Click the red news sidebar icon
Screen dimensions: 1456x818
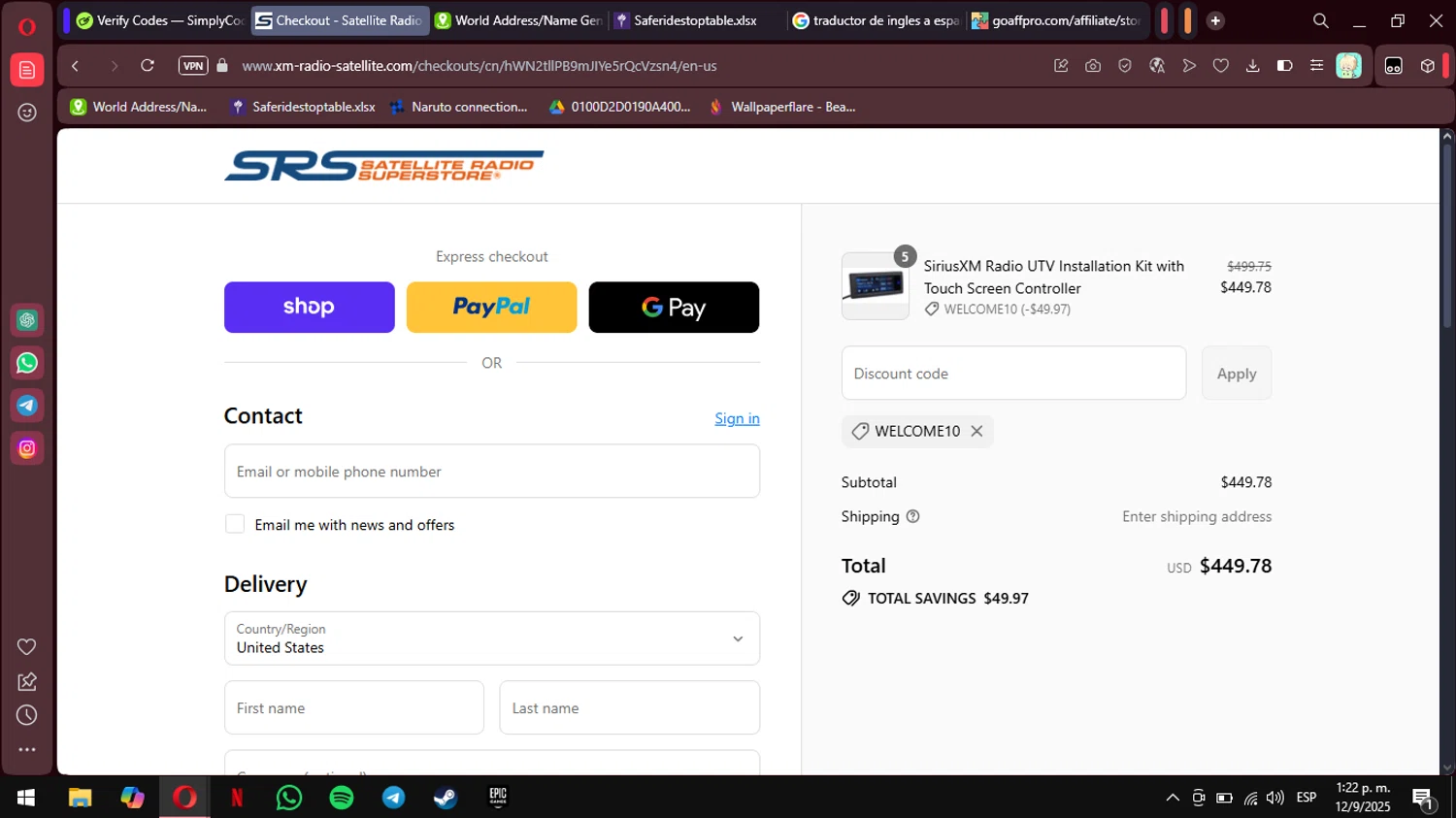coord(27,70)
